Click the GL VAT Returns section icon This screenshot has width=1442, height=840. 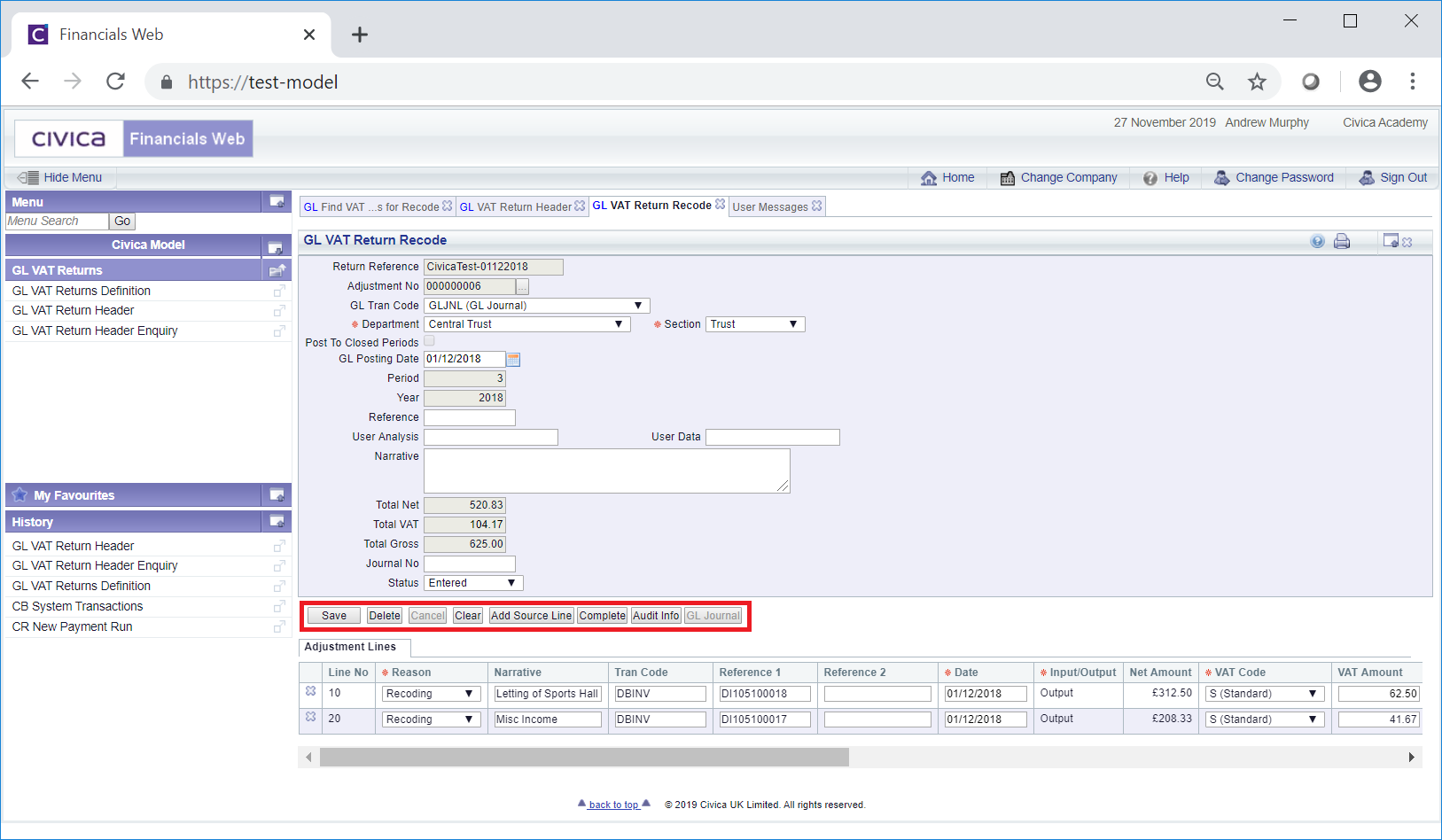(277, 270)
